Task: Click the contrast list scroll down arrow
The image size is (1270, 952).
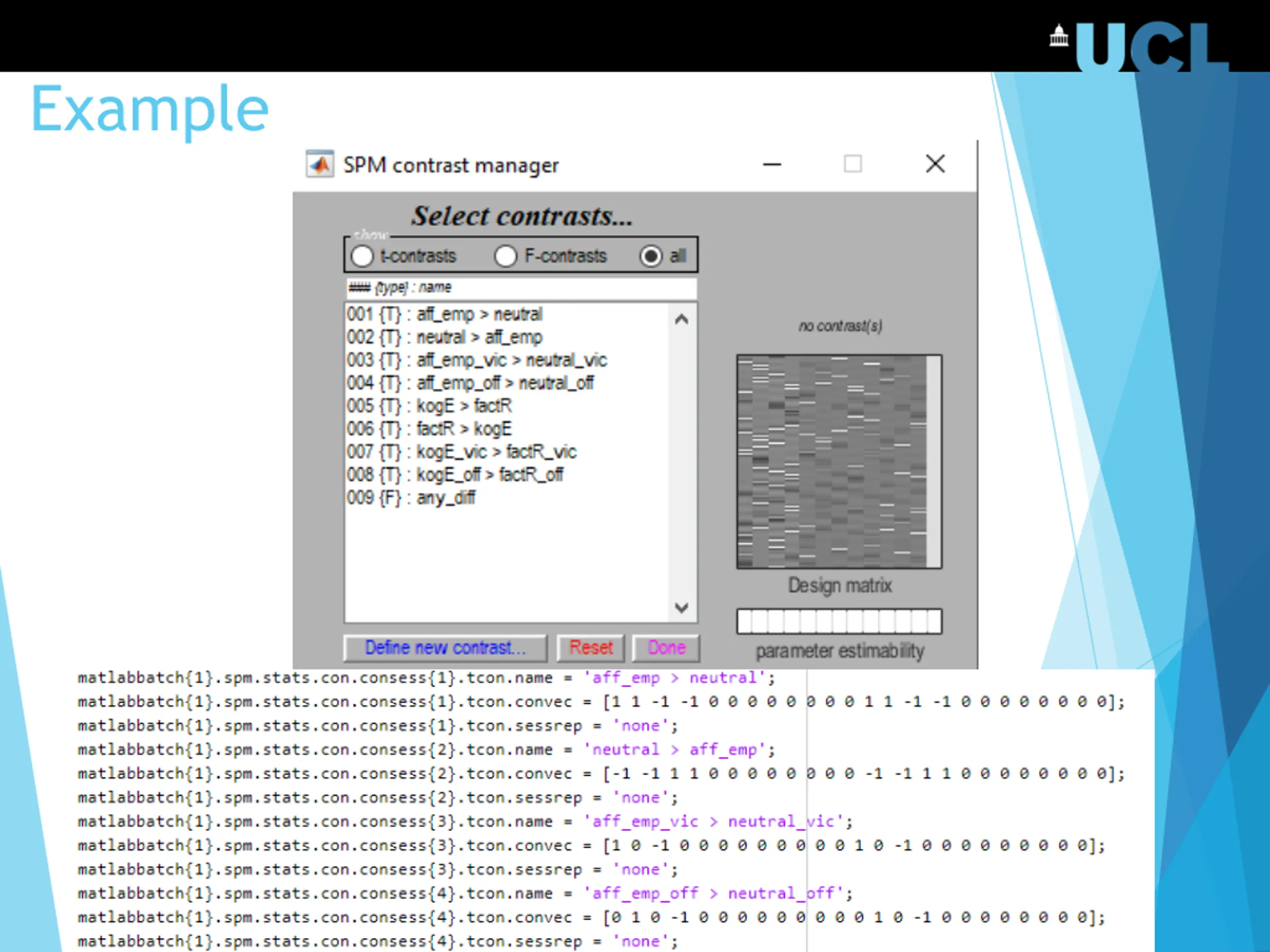Action: [x=682, y=608]
